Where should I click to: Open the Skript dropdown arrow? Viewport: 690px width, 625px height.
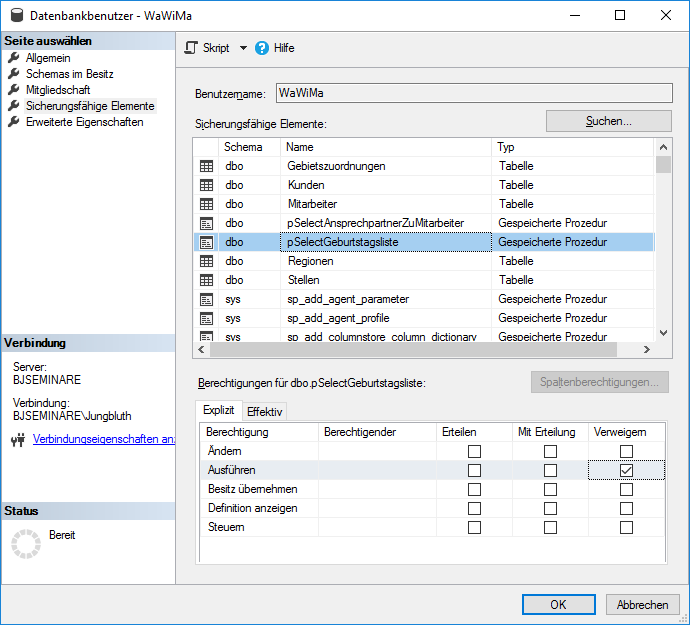pyautogui.click(x=243, y=48)
